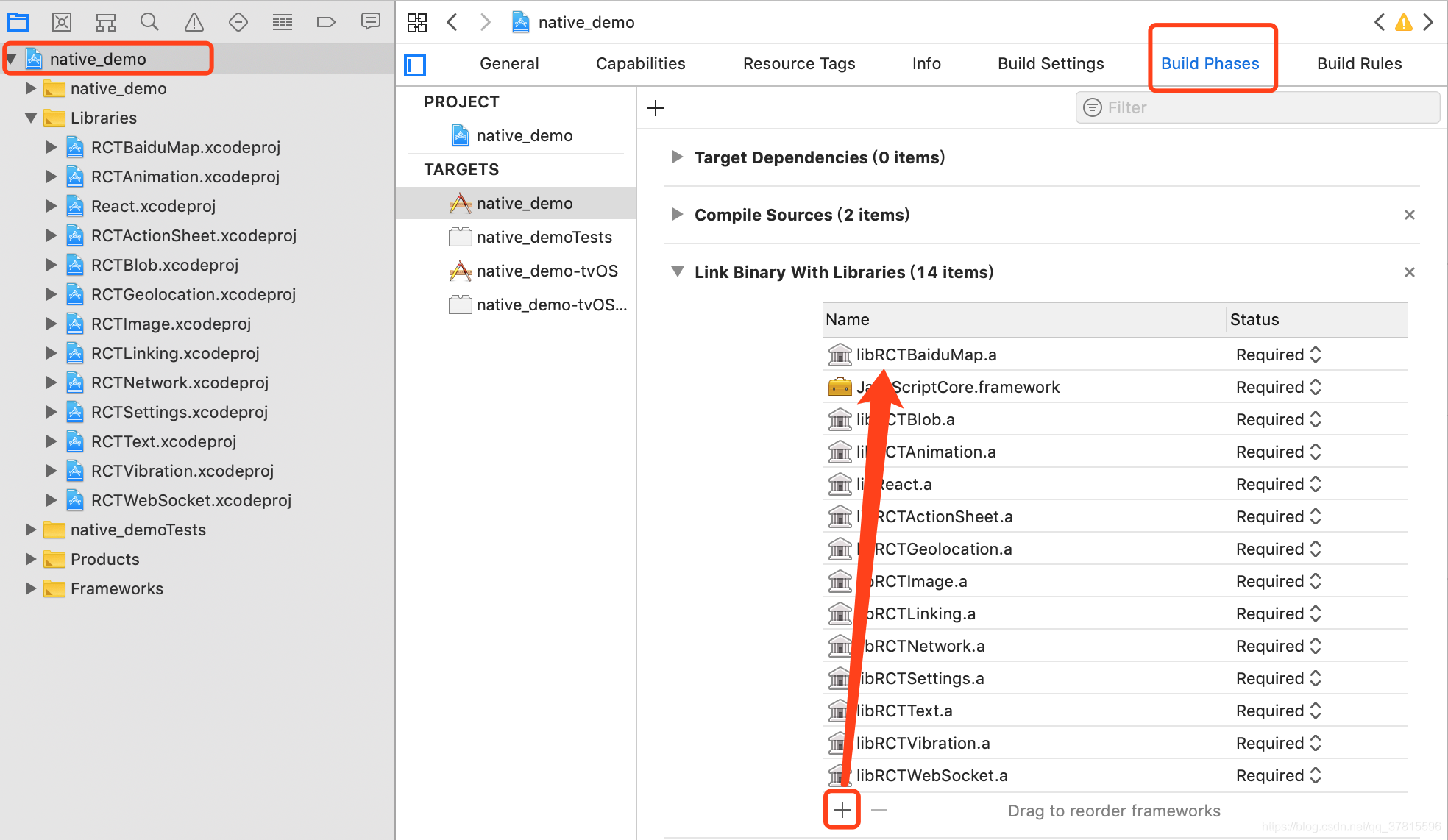Select libRCTVibration.a library row

point(1115,743)
